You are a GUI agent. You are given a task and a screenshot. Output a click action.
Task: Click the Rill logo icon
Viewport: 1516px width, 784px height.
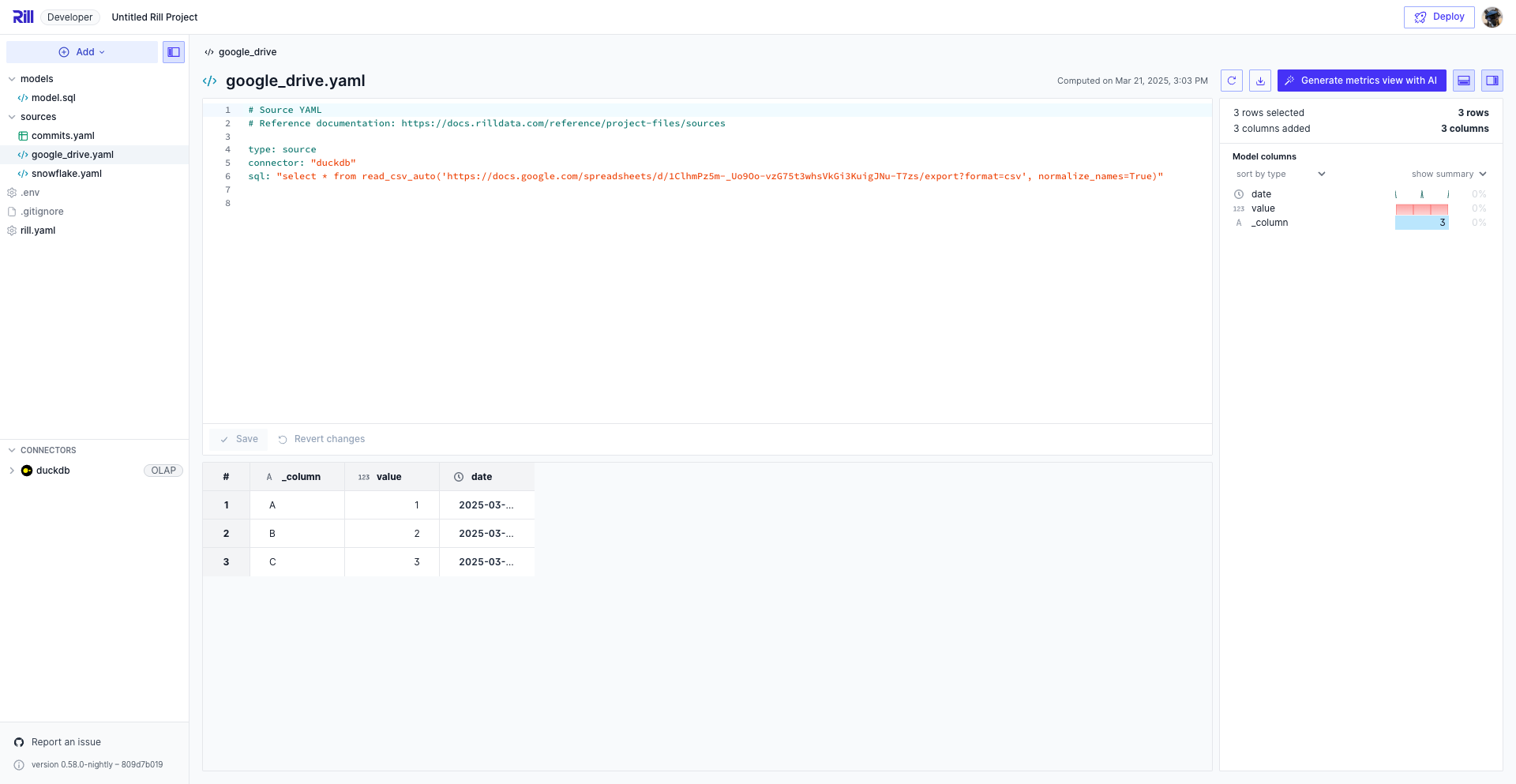tap(23, 17)
